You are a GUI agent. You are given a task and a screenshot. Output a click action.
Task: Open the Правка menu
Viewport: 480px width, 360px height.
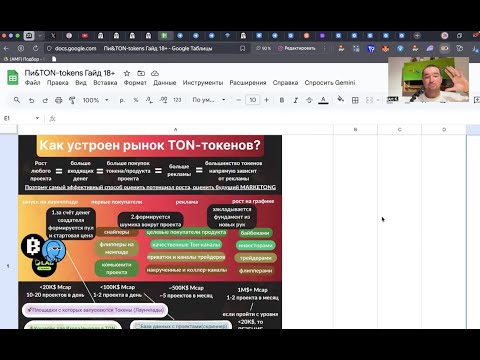[x=58, y=83]
